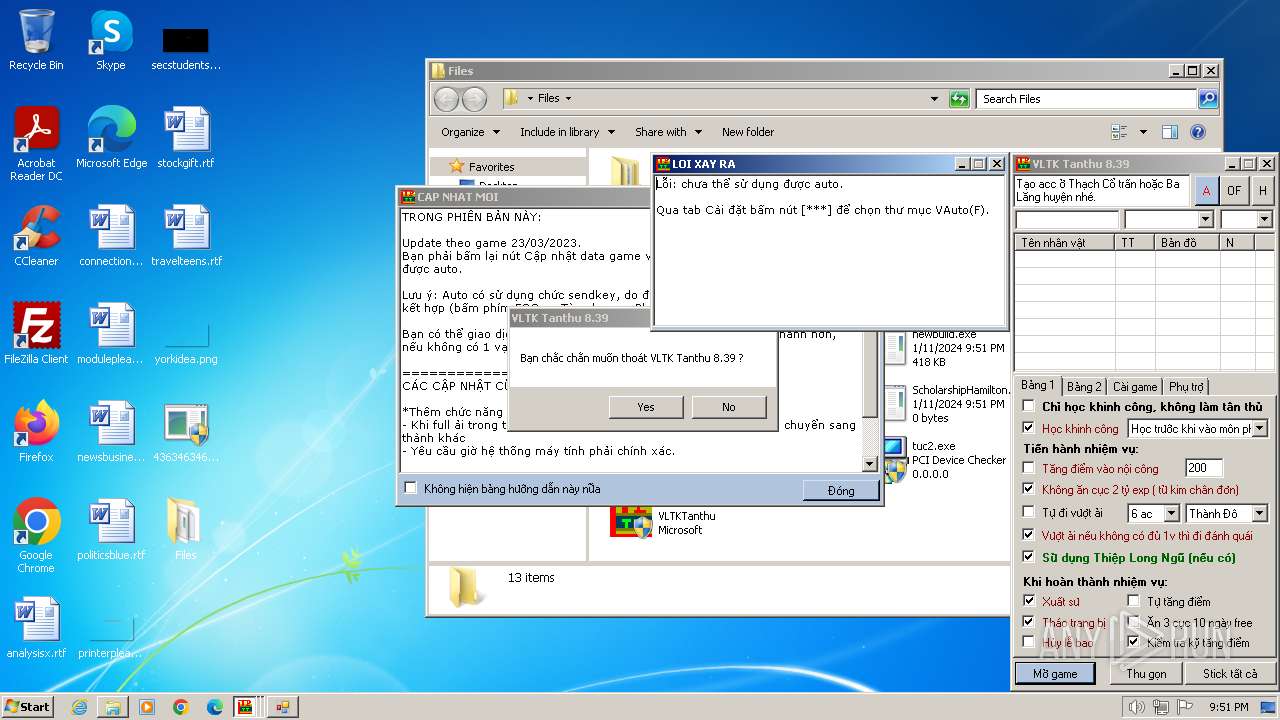This screenshot has width=1280, height=720.
Task: Open the VLTKTanthu application file in Files window
Action: tap(665, 522)
